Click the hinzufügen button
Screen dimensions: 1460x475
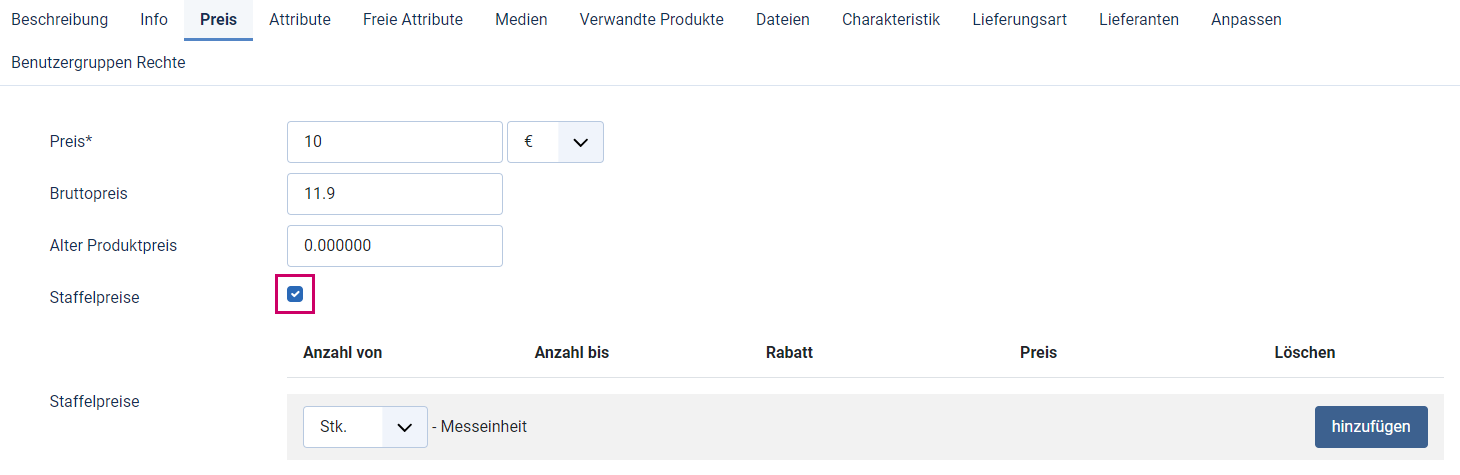coord(1371,427)
